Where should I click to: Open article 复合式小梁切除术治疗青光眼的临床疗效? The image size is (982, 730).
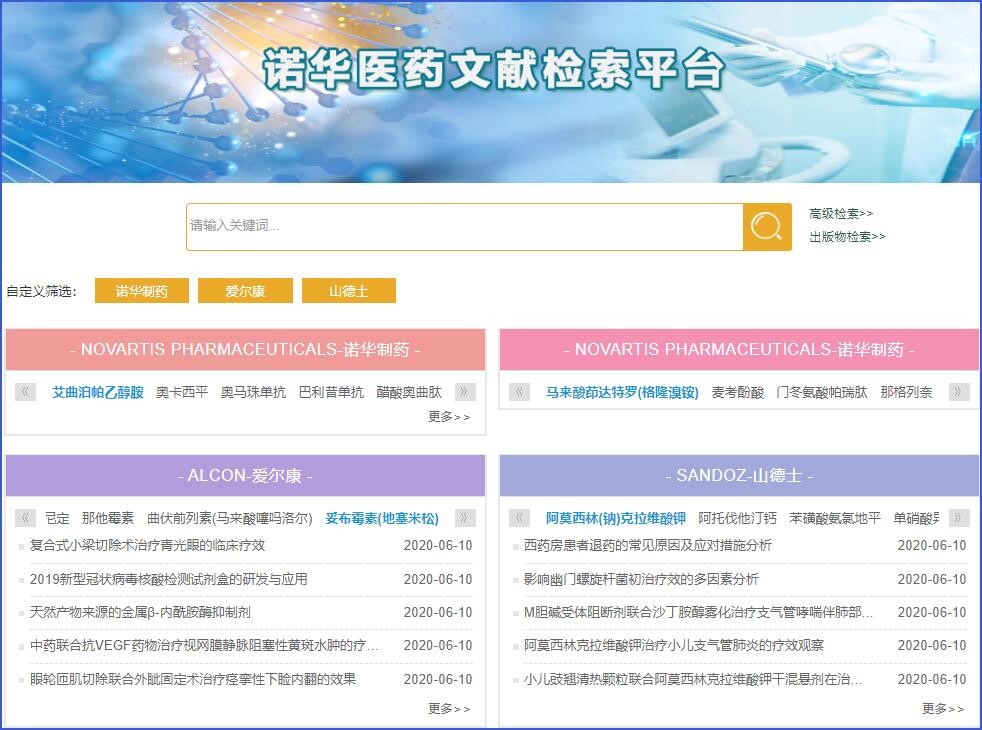pyautogui.click(x=148, y=545)
